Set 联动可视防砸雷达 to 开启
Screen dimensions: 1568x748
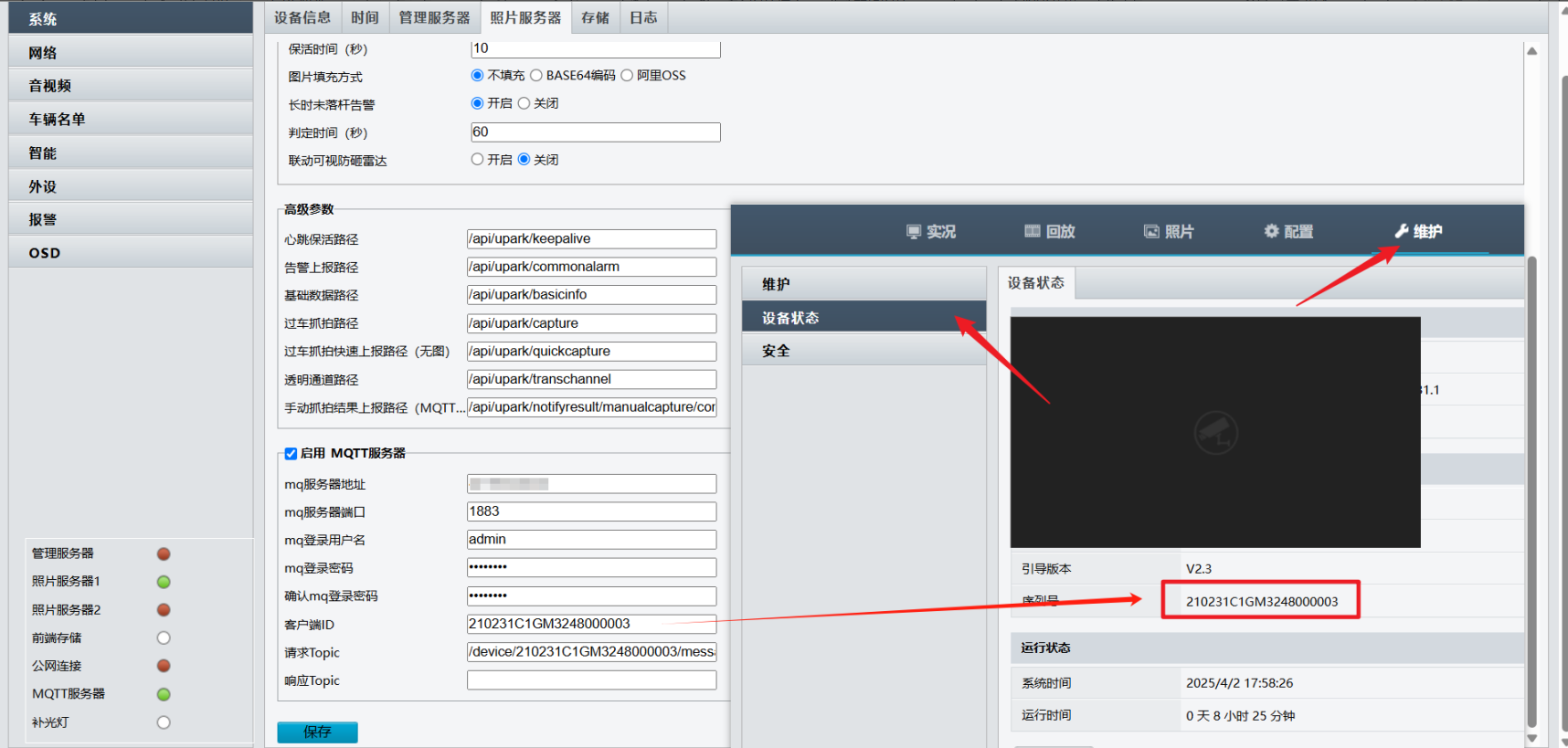[477, 159]
